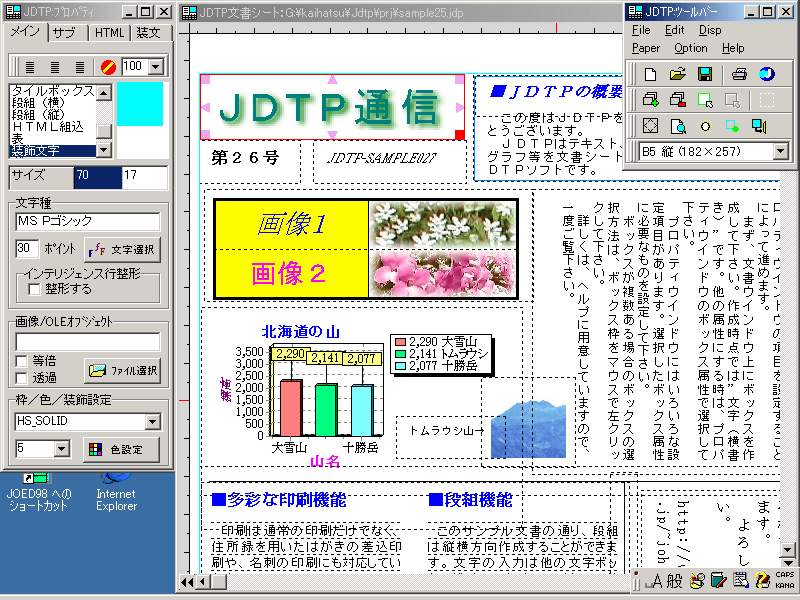Select the JDTP通信 title box on sheet
The image size is (800, 600).
click(x=332, y=107)
